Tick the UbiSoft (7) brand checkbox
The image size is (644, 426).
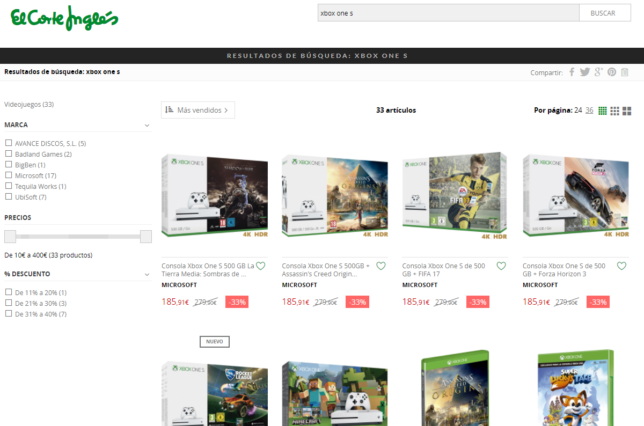click(x=9, y=197)
